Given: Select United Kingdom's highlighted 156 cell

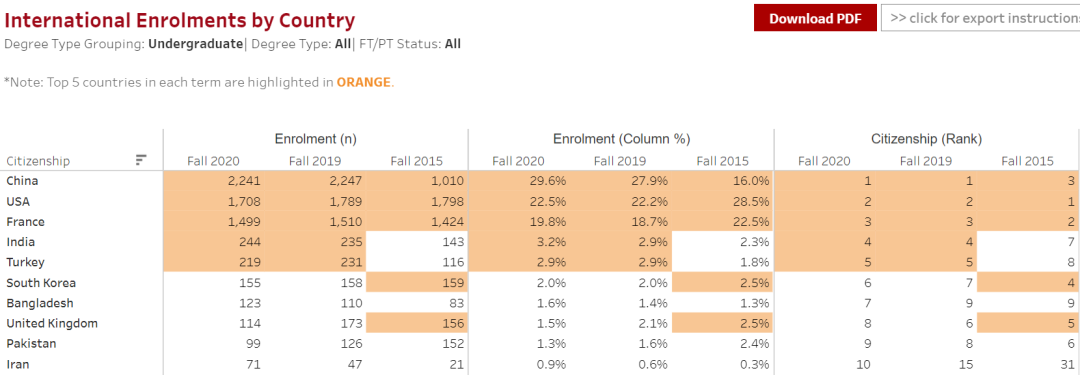Looking at the screenshot, I should pyautogui.click(x=417, y=323).
